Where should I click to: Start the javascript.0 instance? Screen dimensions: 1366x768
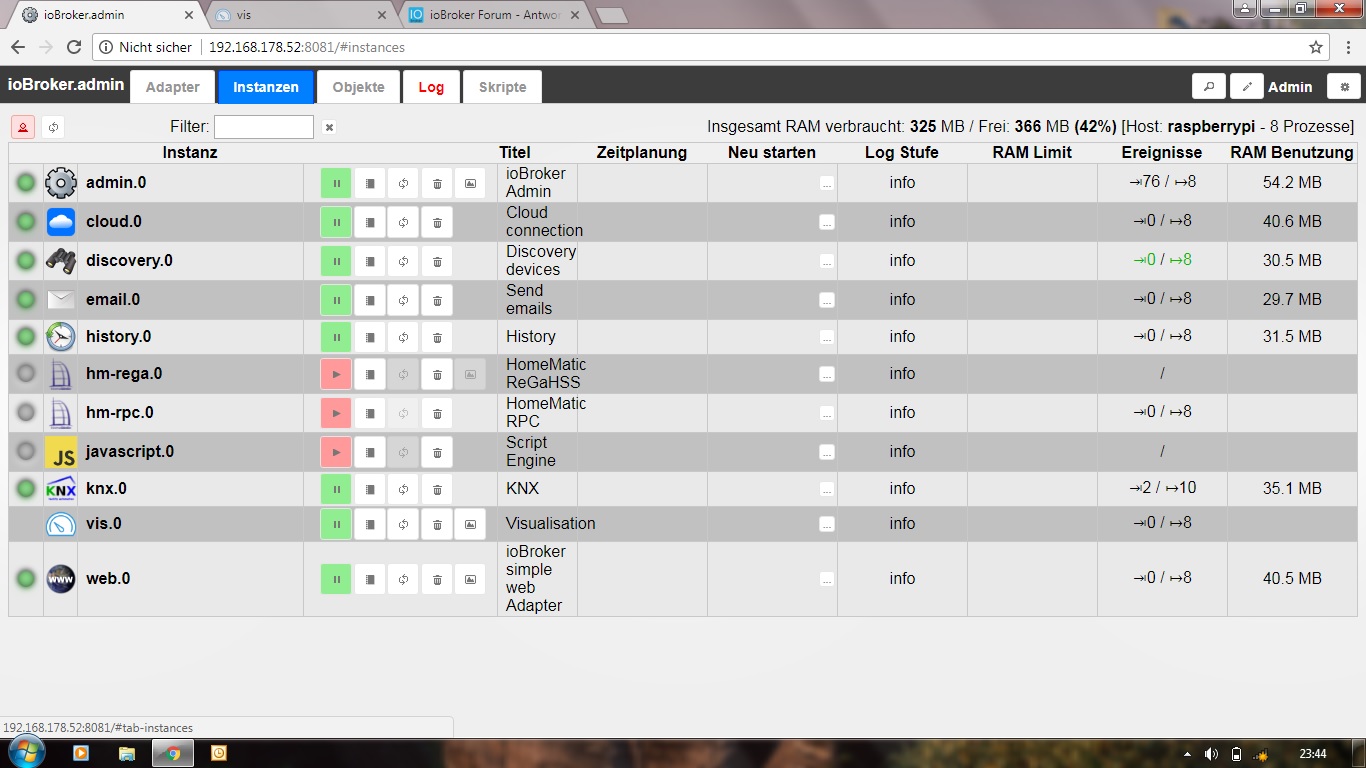(336, 452)
